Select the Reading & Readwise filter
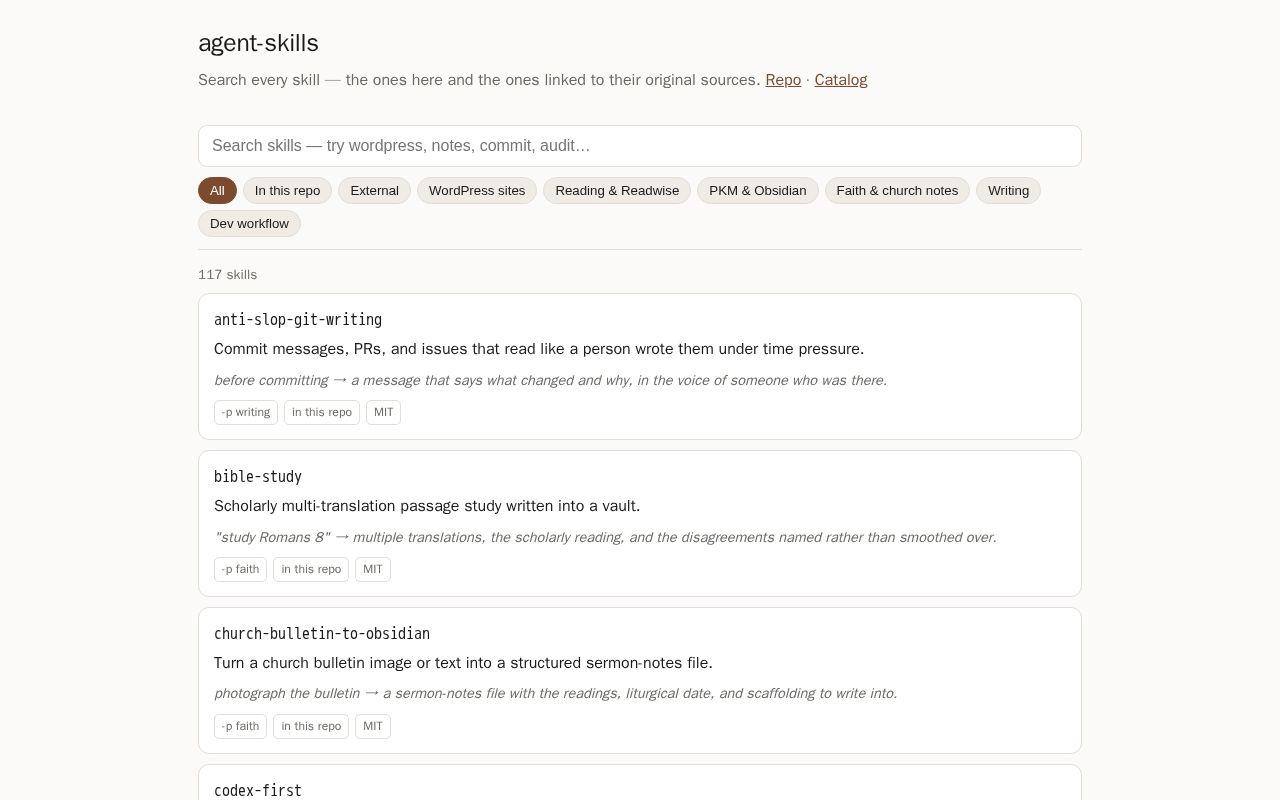 [617, 190]
